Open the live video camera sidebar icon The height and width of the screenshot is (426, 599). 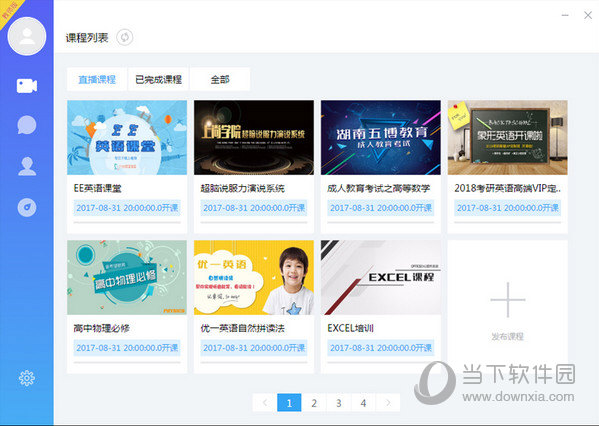coord(27,86)
